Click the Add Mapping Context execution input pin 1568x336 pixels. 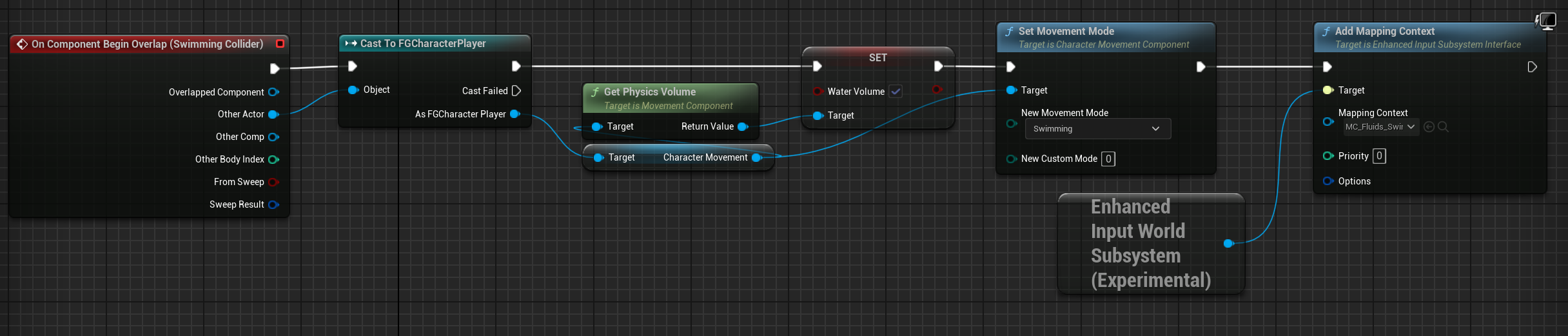click(x=1328, y=67)
